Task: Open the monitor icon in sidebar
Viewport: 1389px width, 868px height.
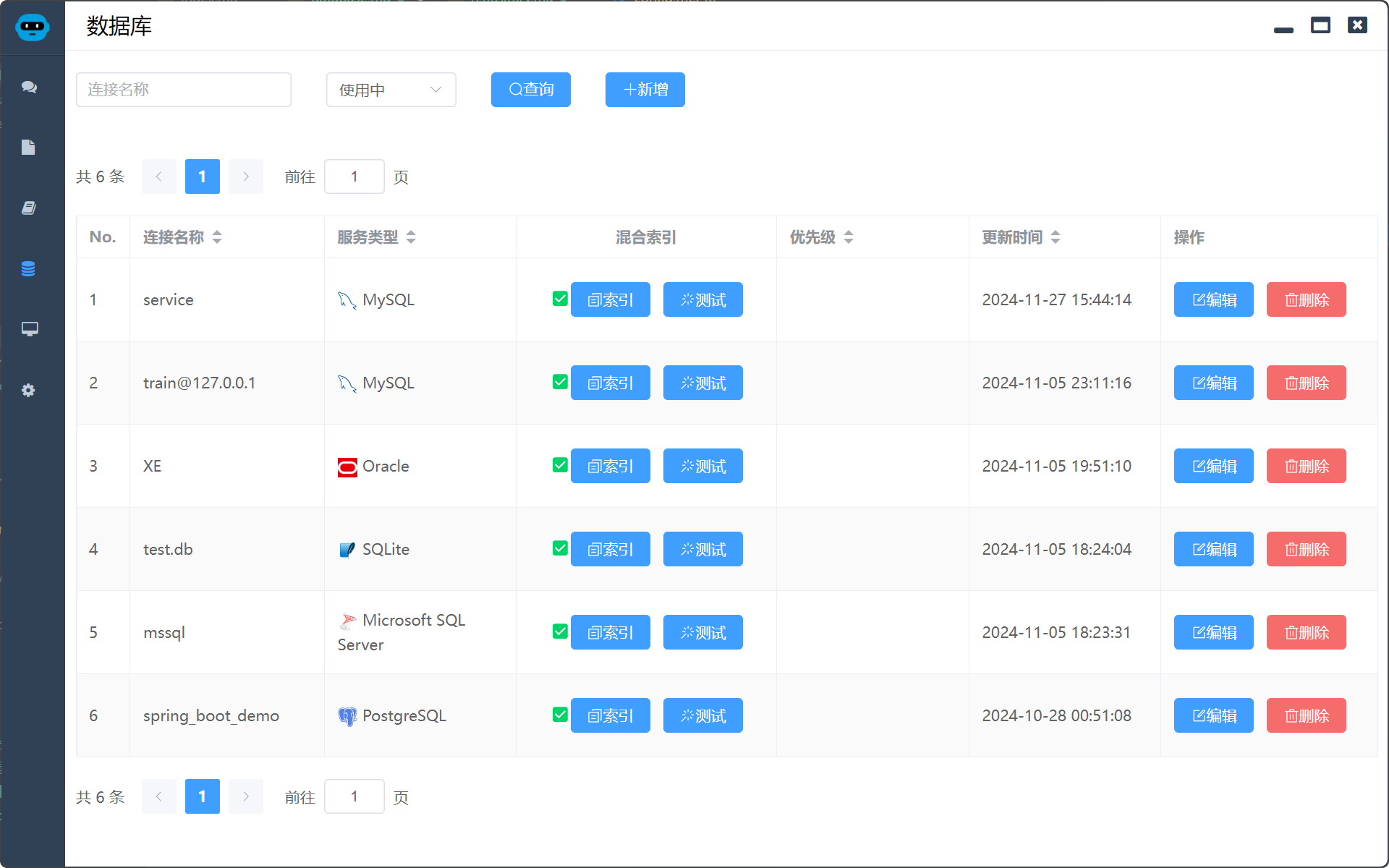Action: (x=29, y=329)
